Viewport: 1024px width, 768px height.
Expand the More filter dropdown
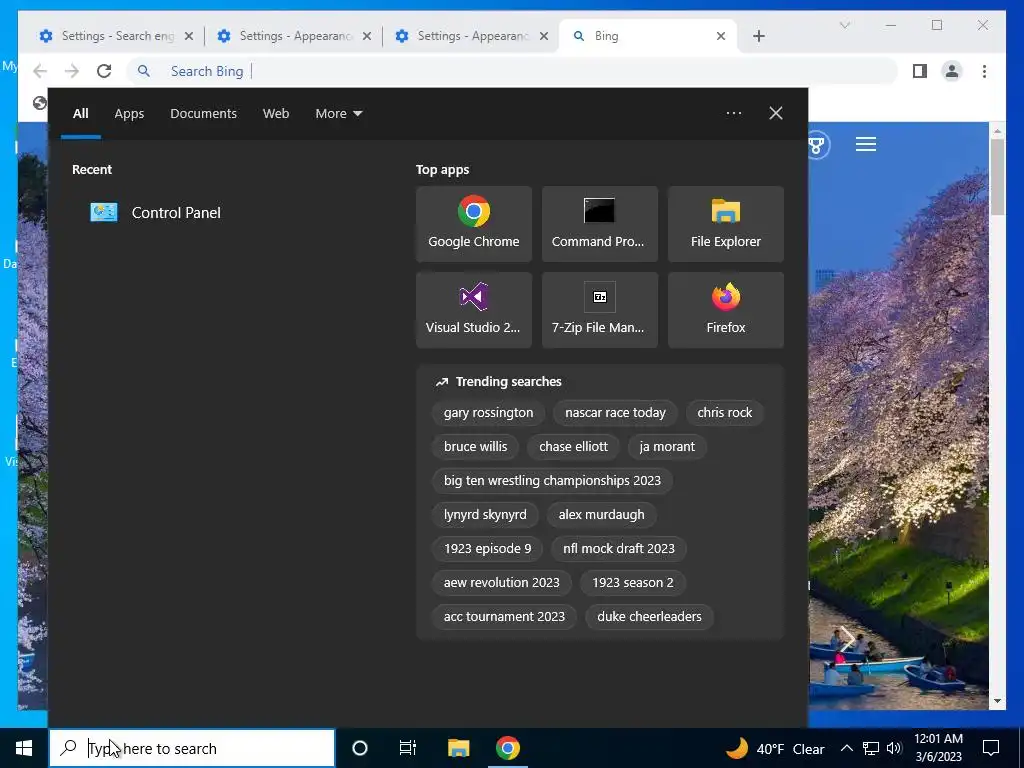coord(338,114)
